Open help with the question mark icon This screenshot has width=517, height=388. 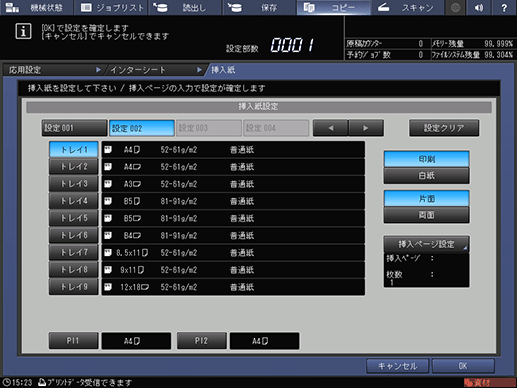point(504,7)
